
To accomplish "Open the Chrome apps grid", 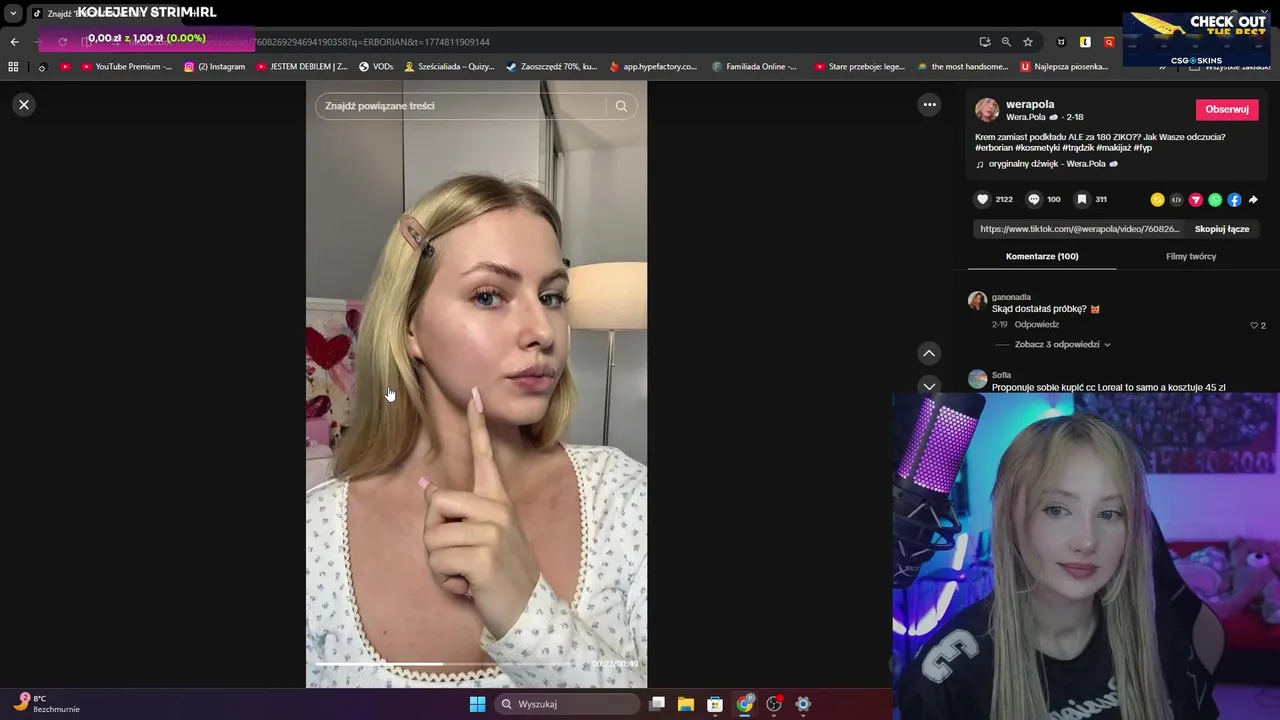I will pos(13,67).
